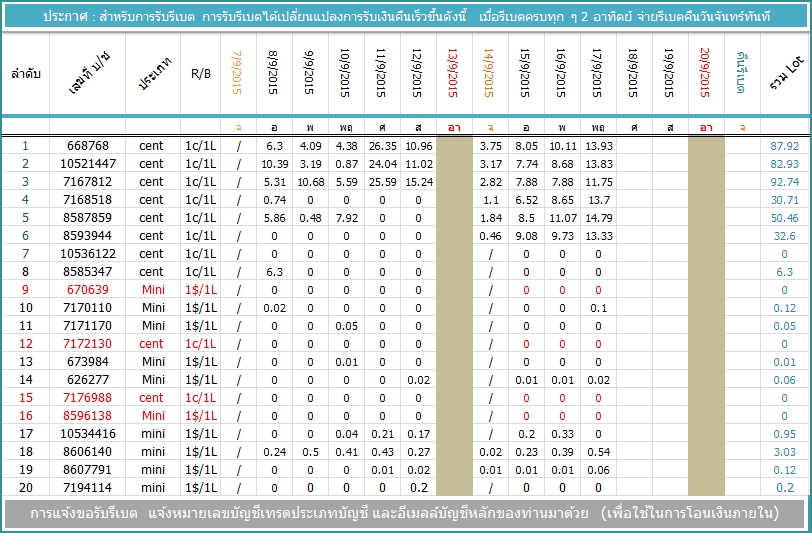
Task: Click account number 673984
Action: coord(88,362)
